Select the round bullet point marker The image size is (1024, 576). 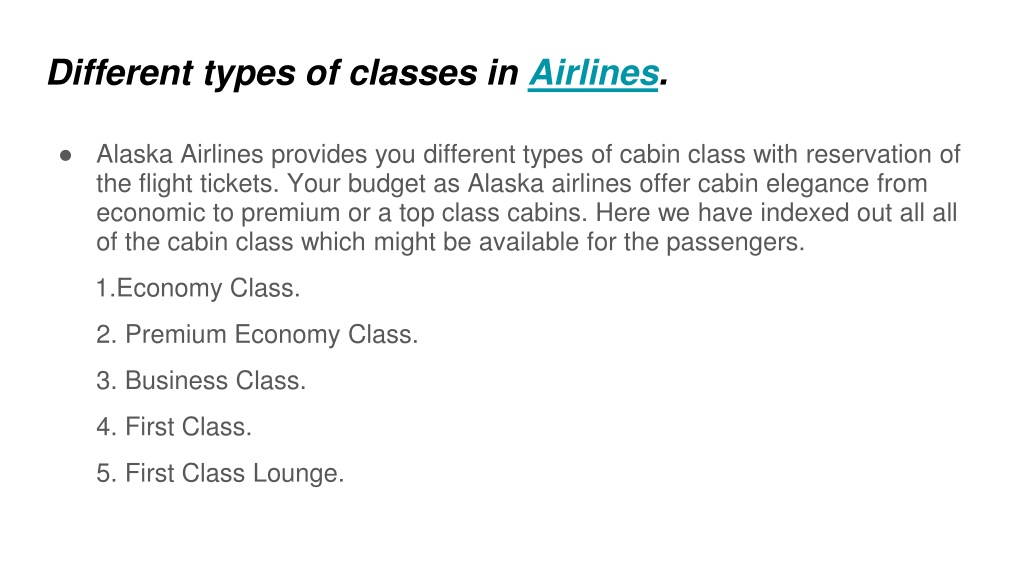pos(65,155)
